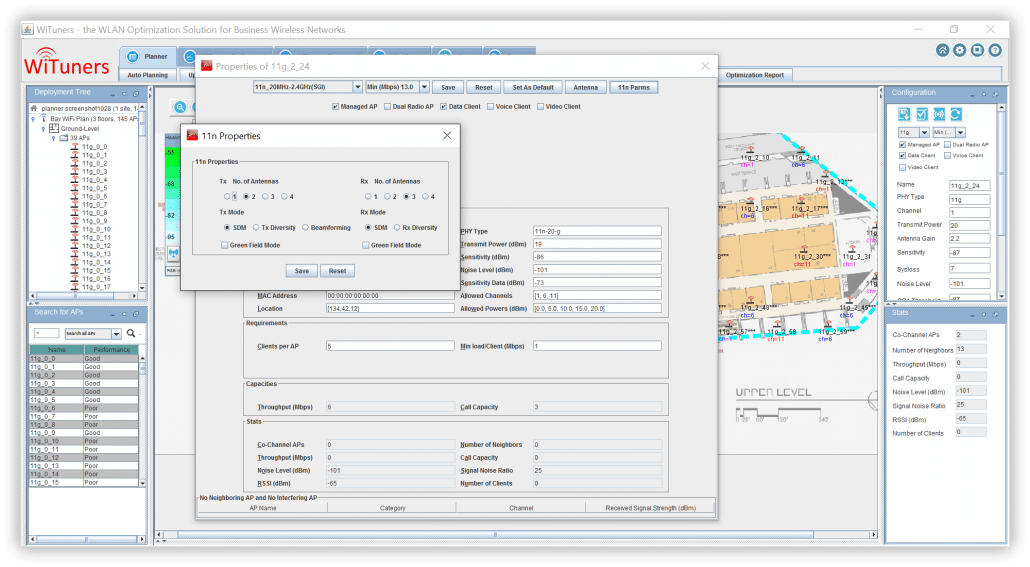Collapse the Bay WiFi Plan tree node
This screenshot has height=567, width=1030.
[34, 120]
